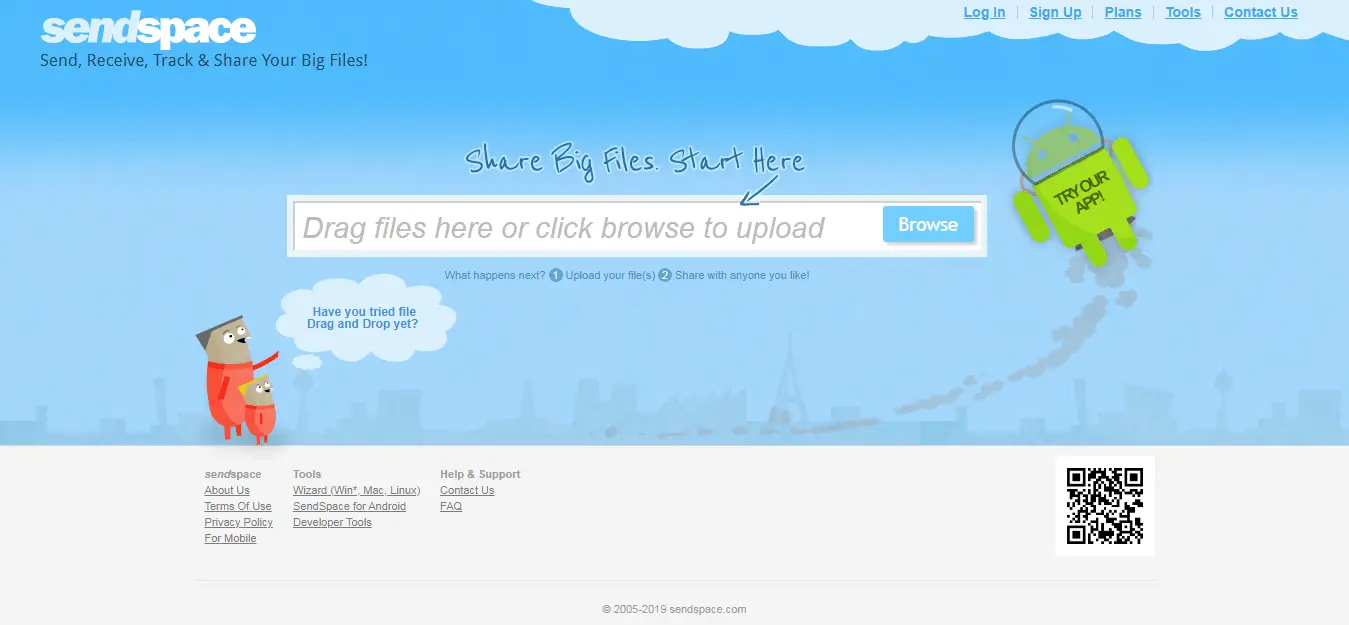This screenshot has width=1349, height=625.
Task: Click the 'Share Big Files. Start Here' handwriting
Action: (635, 162)
